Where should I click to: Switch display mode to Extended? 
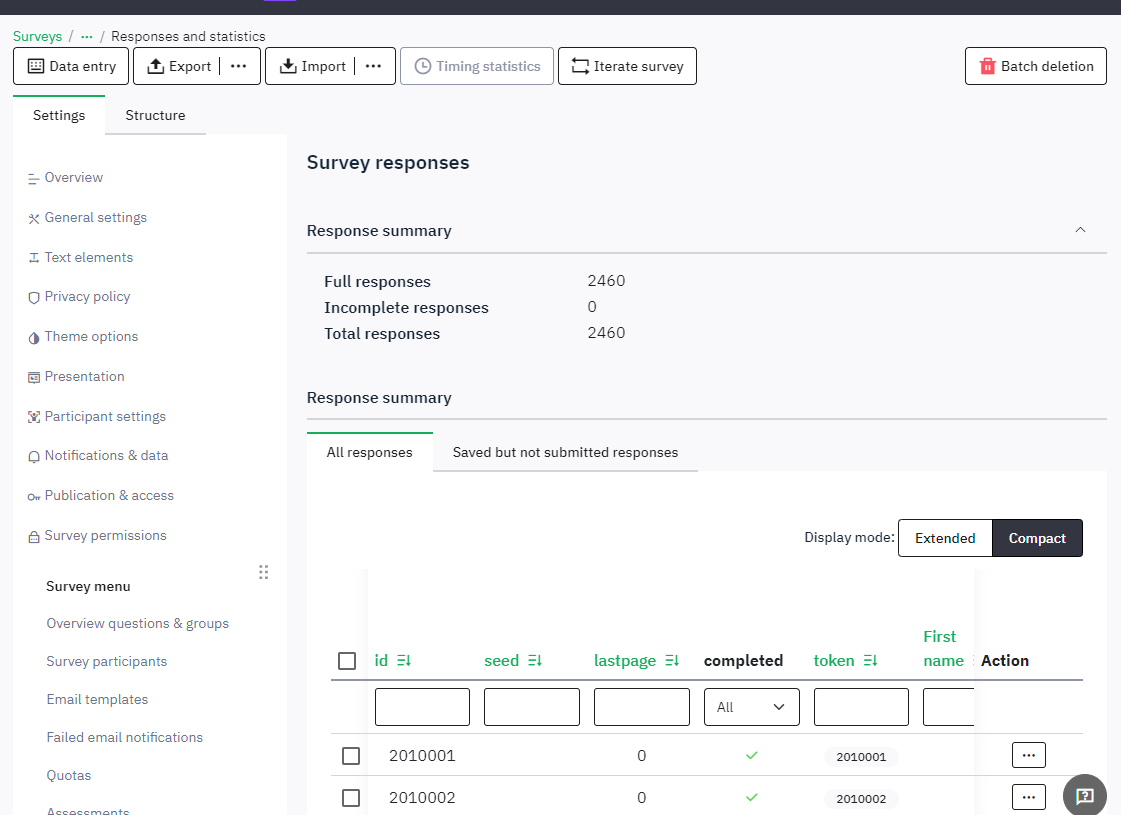944,538
